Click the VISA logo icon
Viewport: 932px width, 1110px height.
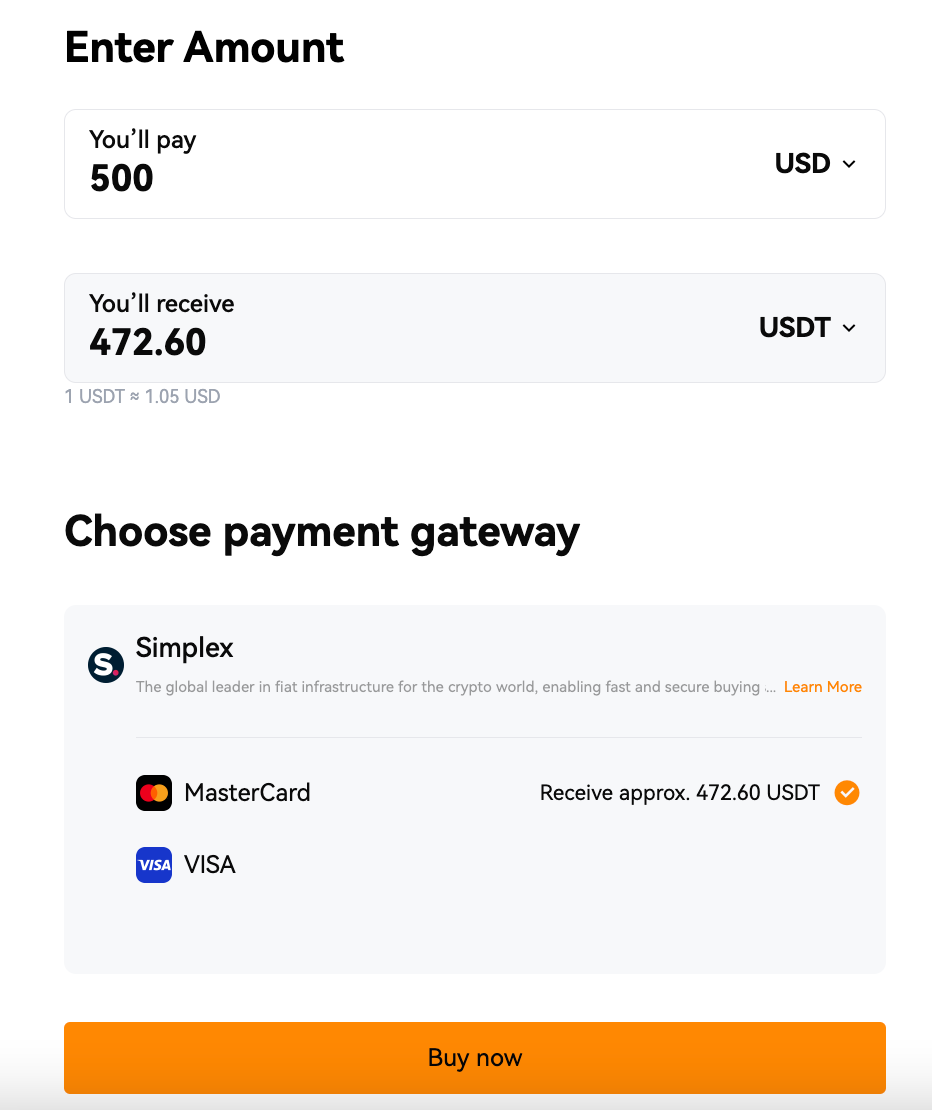pyautogui.click(x=154, y=864)
